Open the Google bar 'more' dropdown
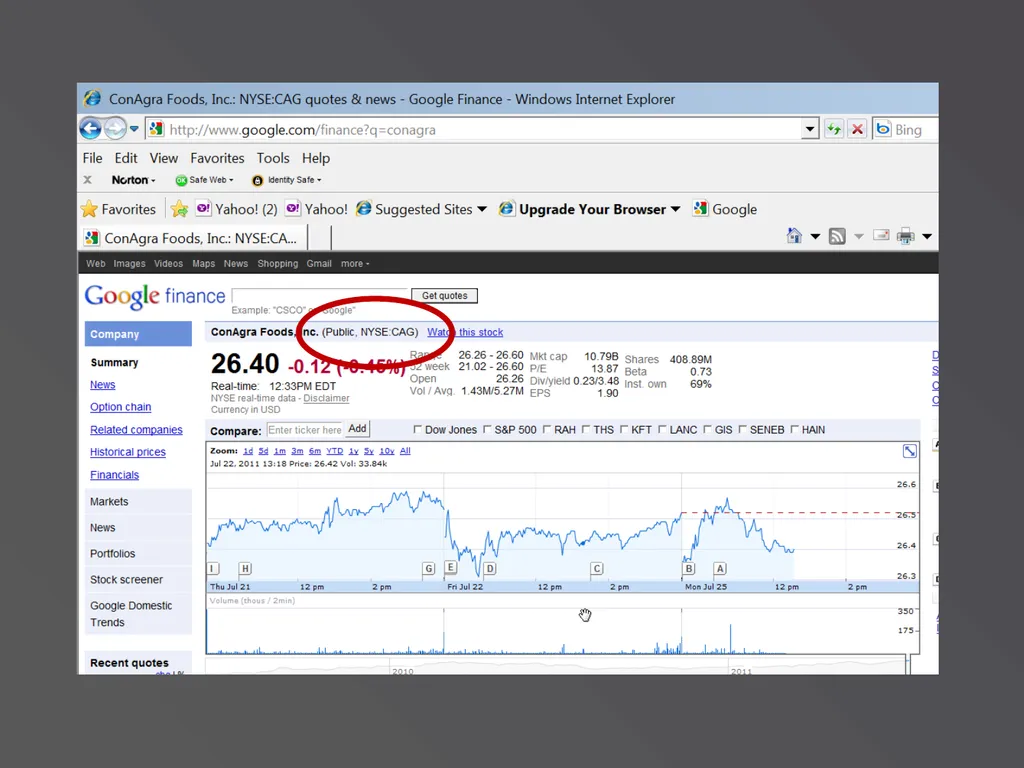1024x768 pixels. [x=355, y=264]
